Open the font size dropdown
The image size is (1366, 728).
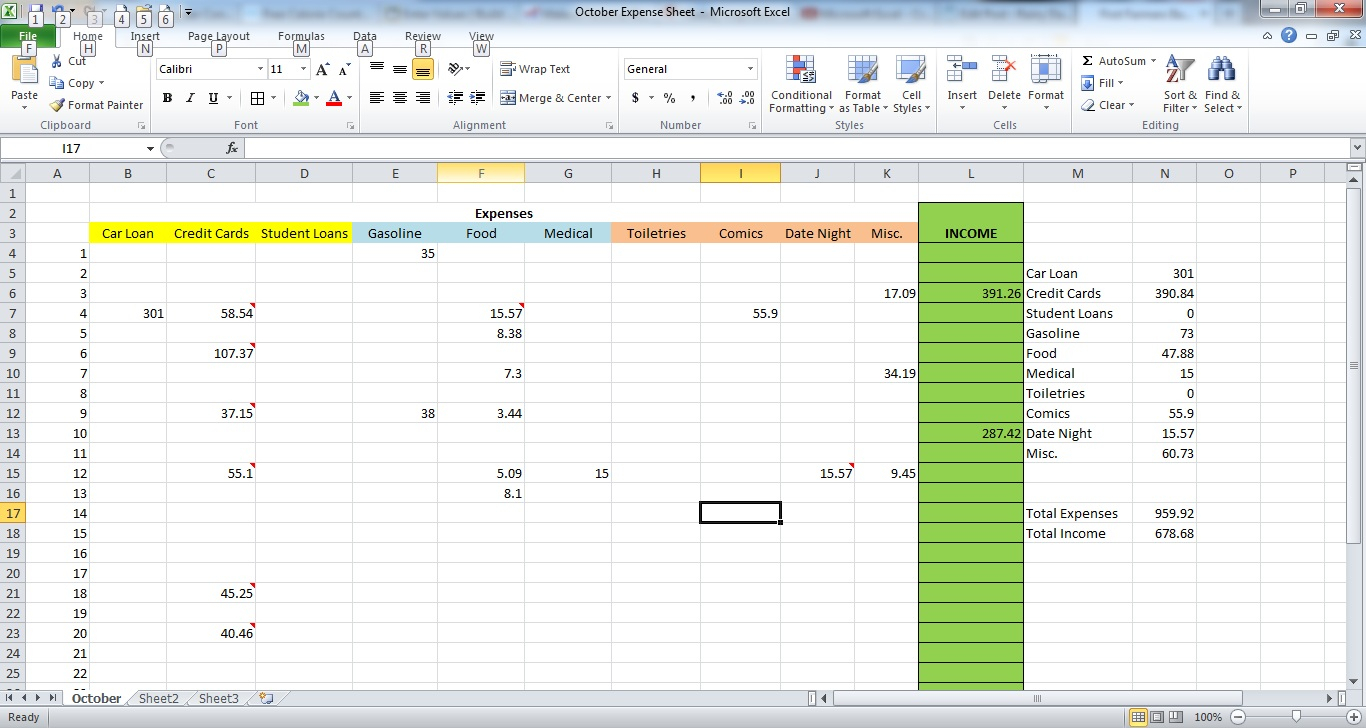[x=304, y=68]
